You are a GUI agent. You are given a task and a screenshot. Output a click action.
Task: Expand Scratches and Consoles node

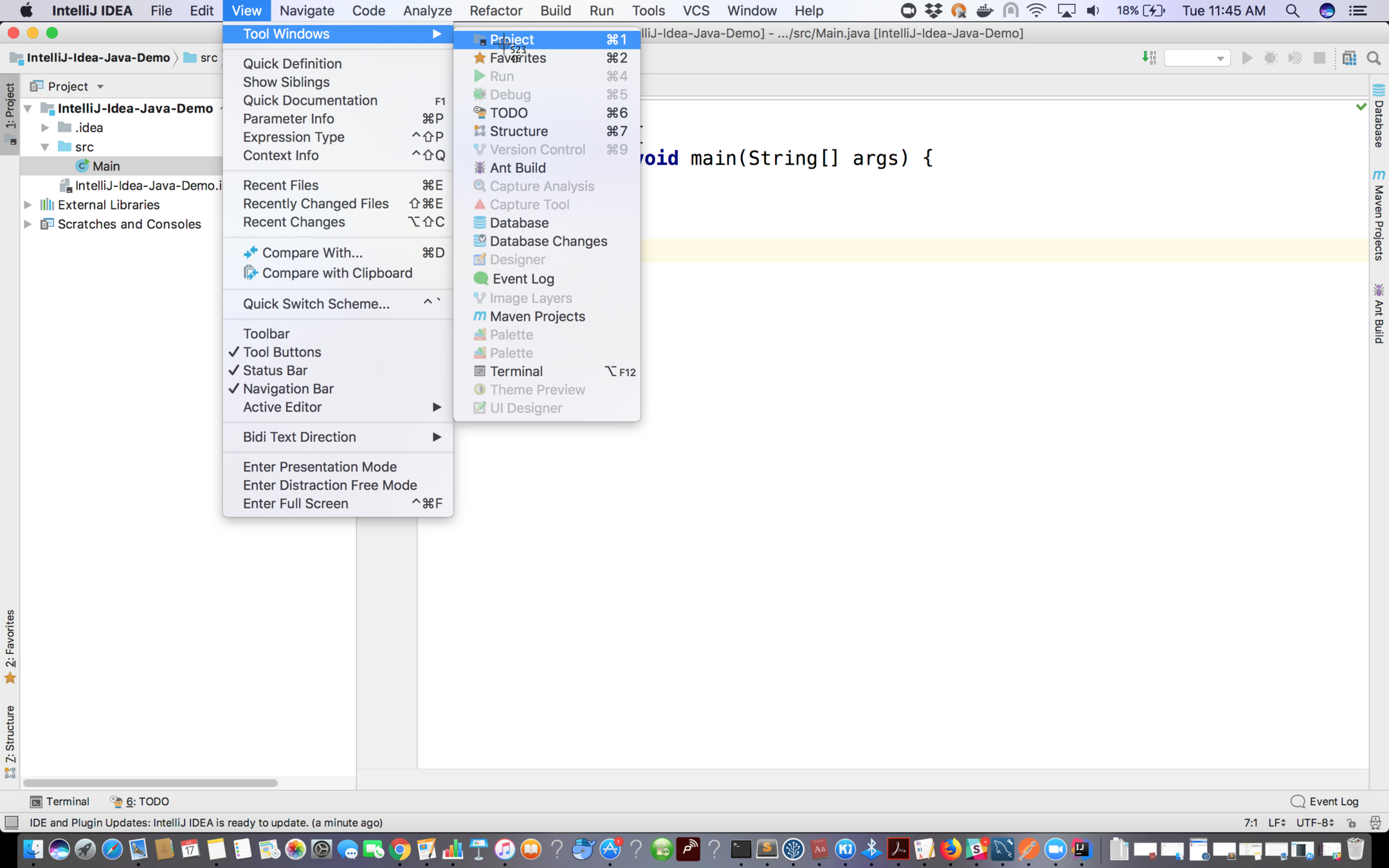[x=28, y=224]
